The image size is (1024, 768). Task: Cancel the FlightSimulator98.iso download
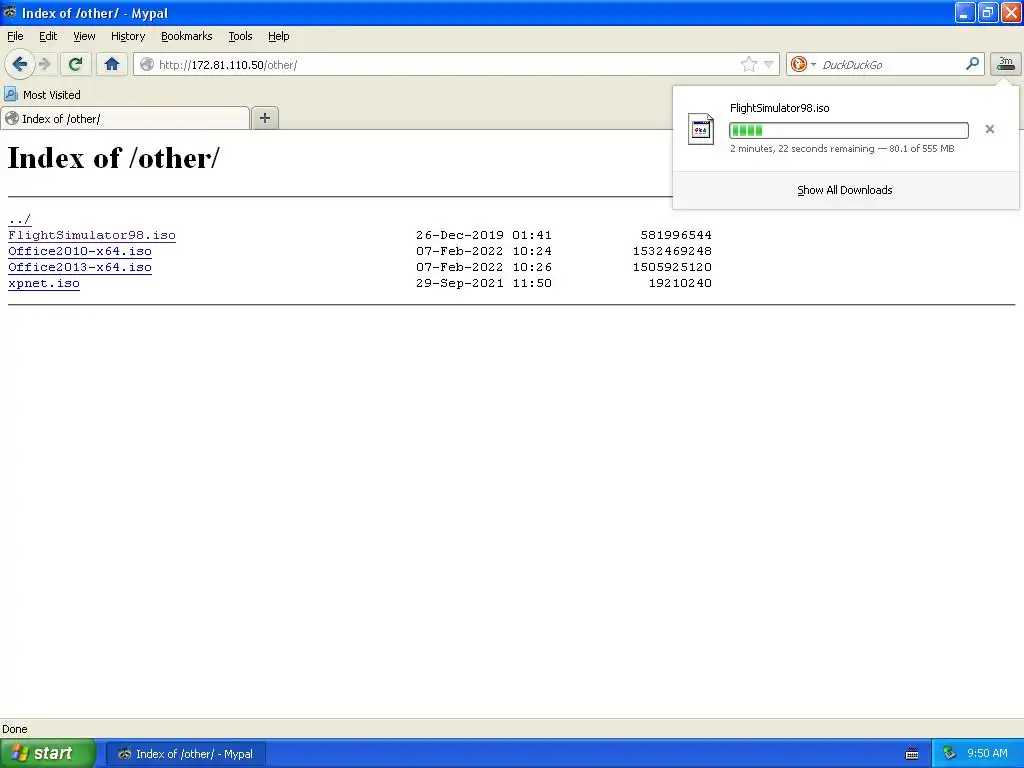[x=989, y=129]
